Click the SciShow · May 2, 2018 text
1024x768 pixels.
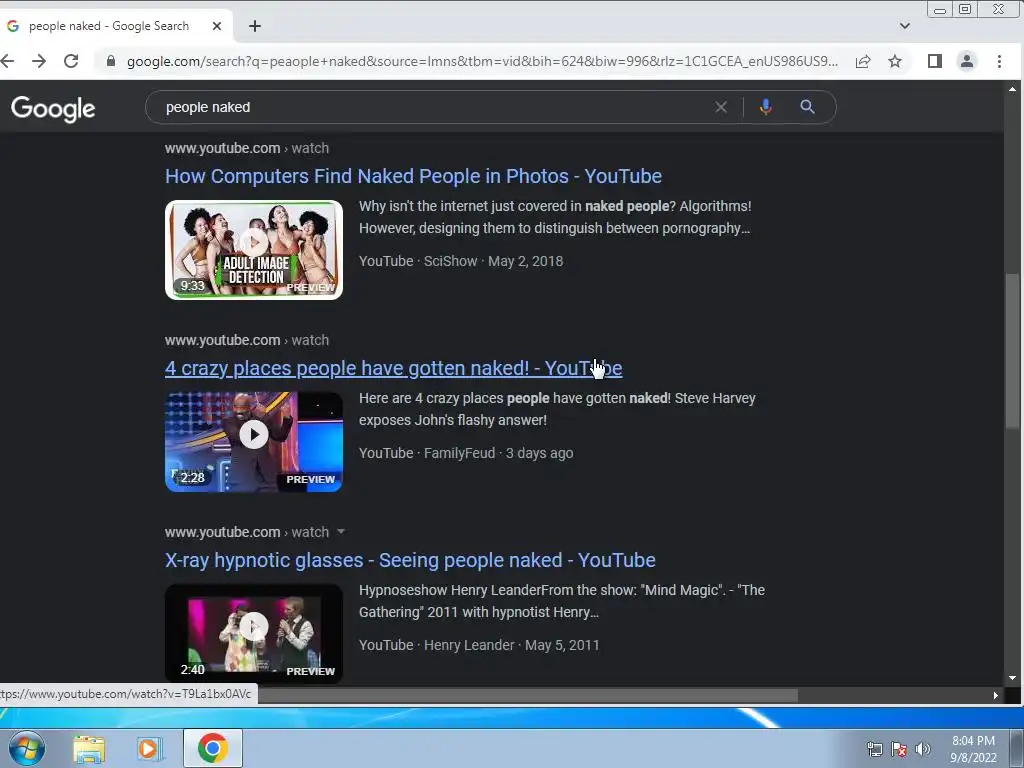[x=493, y=261]
